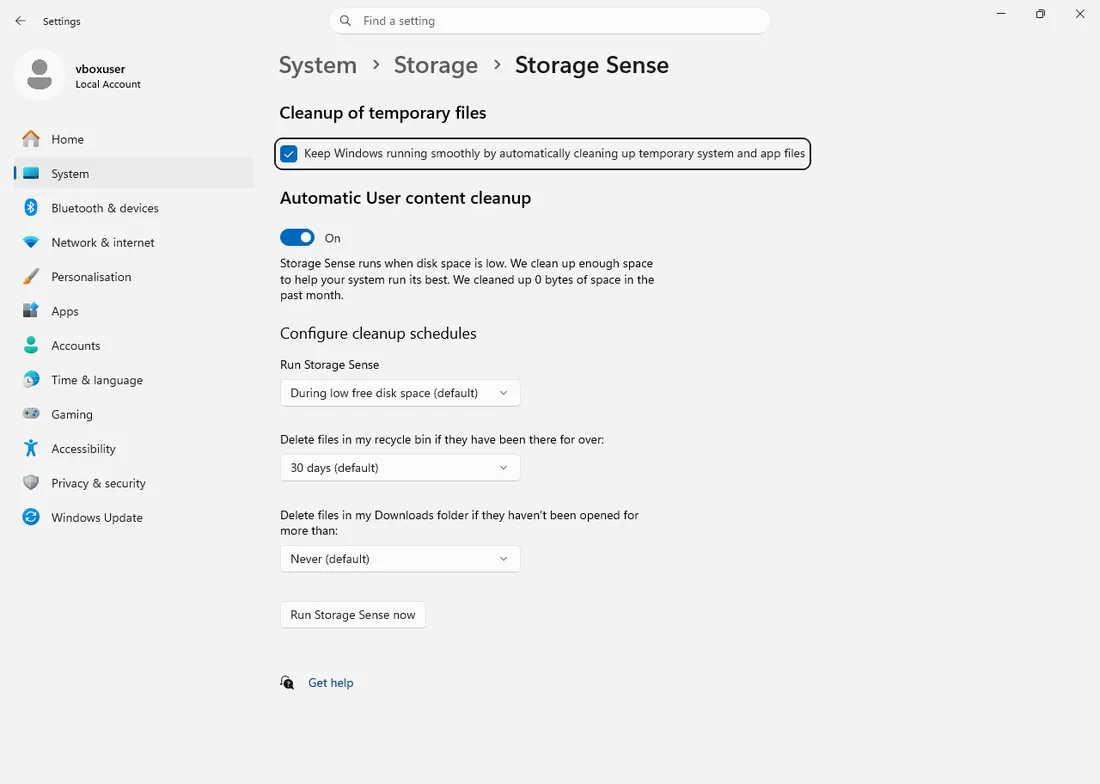Open Gaming settings in sidebar
The height and width of the screenshot is (784, 1100).
pyautogui.click(x=134, y=414)
